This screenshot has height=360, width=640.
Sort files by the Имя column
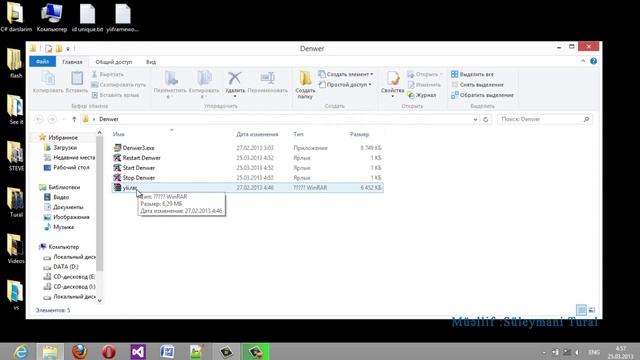(119, 134)
